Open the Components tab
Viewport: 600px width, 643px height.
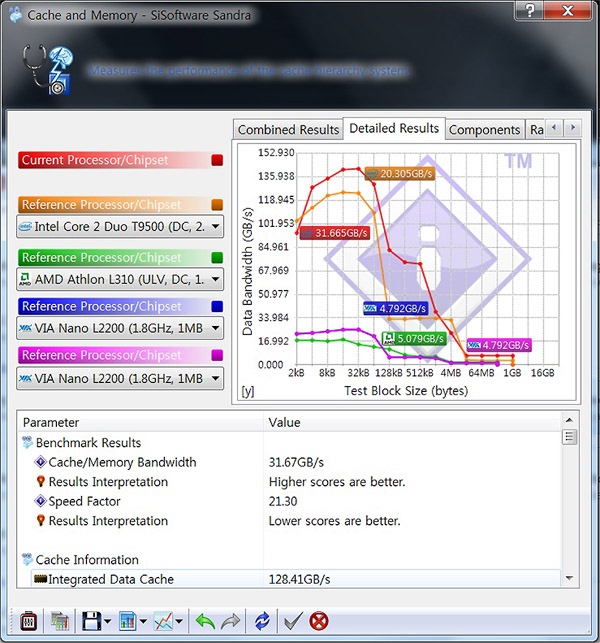pyautogui.click(x=484, y=130)
